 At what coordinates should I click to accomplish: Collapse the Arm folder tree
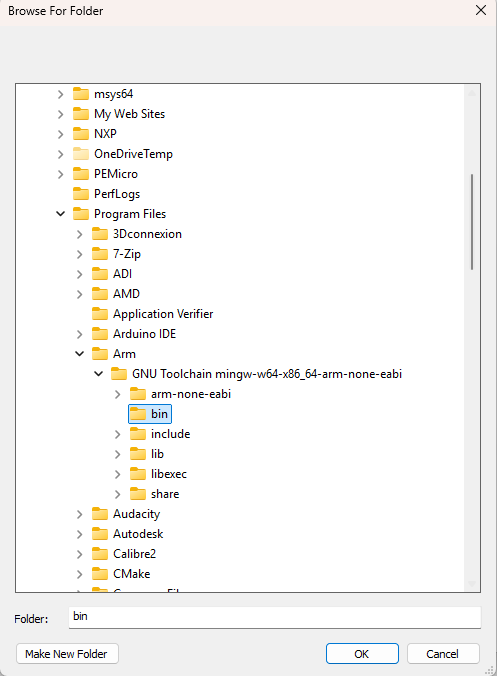(80, 354)
